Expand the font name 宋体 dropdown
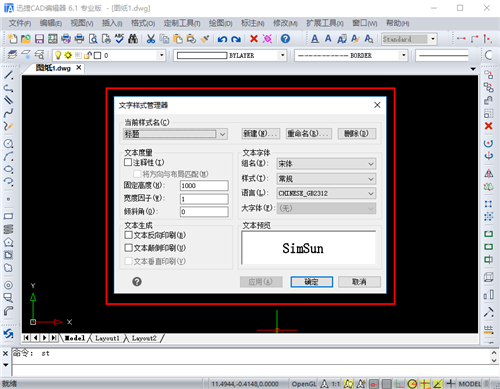Screen dimensions: 500x389 [x=326, y=164]
